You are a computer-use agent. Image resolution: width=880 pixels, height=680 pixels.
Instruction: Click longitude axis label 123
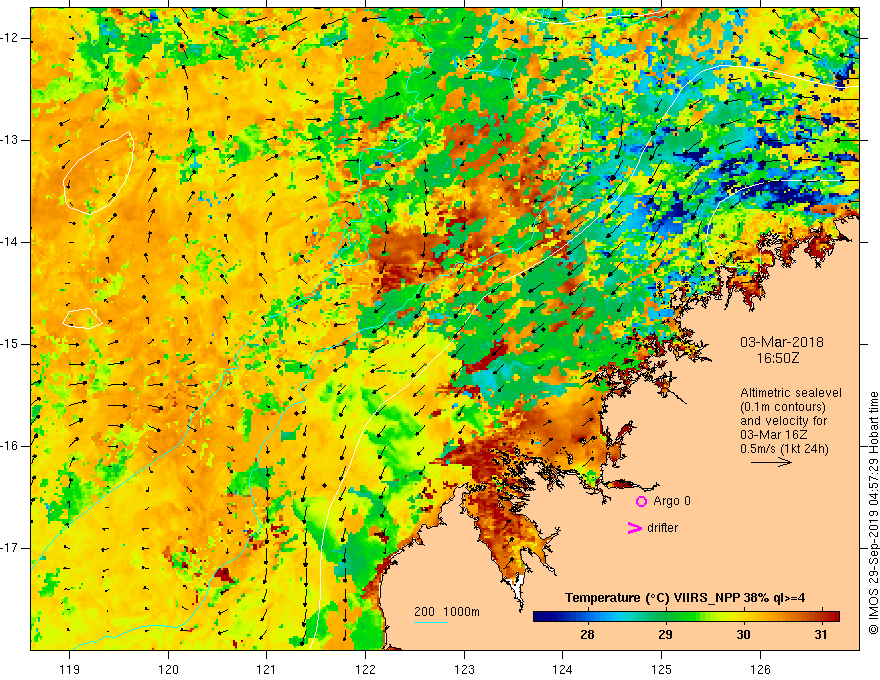pyautogui.click(x=464, y=669)
